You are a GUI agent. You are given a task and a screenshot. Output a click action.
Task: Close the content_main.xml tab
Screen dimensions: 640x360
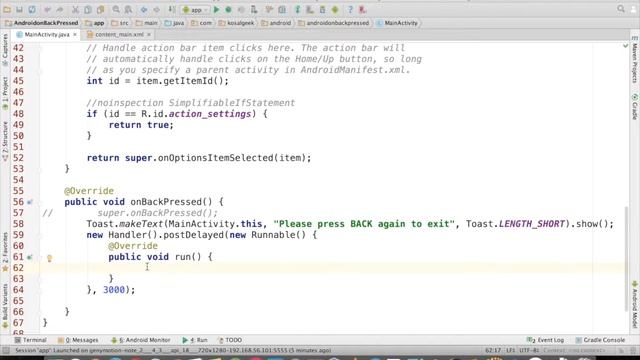coord(149,35)
